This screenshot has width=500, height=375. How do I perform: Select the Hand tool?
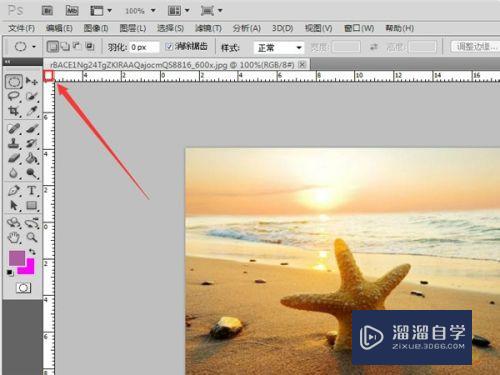tap(14, 237)
